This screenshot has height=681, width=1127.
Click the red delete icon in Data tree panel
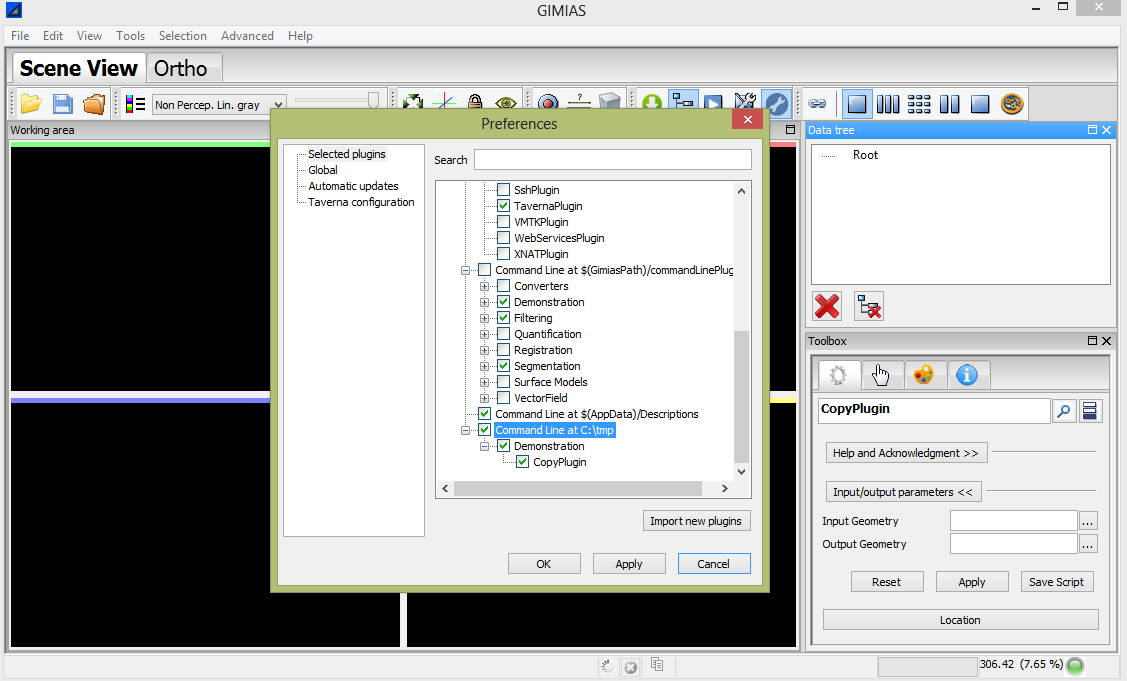pyautogui.click(x=826, y=306)
